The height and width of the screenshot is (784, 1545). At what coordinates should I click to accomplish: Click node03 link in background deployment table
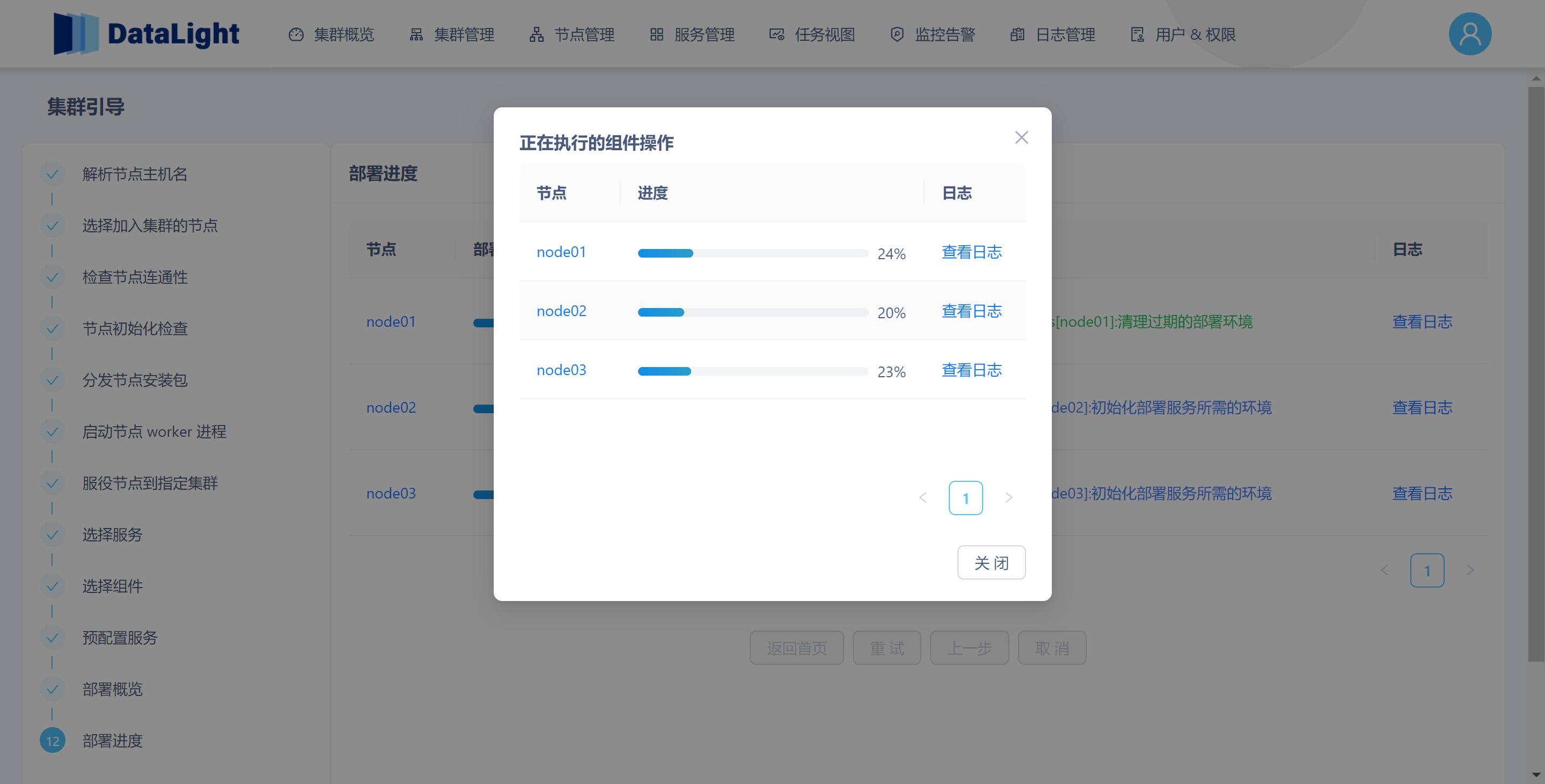point(391,493)
